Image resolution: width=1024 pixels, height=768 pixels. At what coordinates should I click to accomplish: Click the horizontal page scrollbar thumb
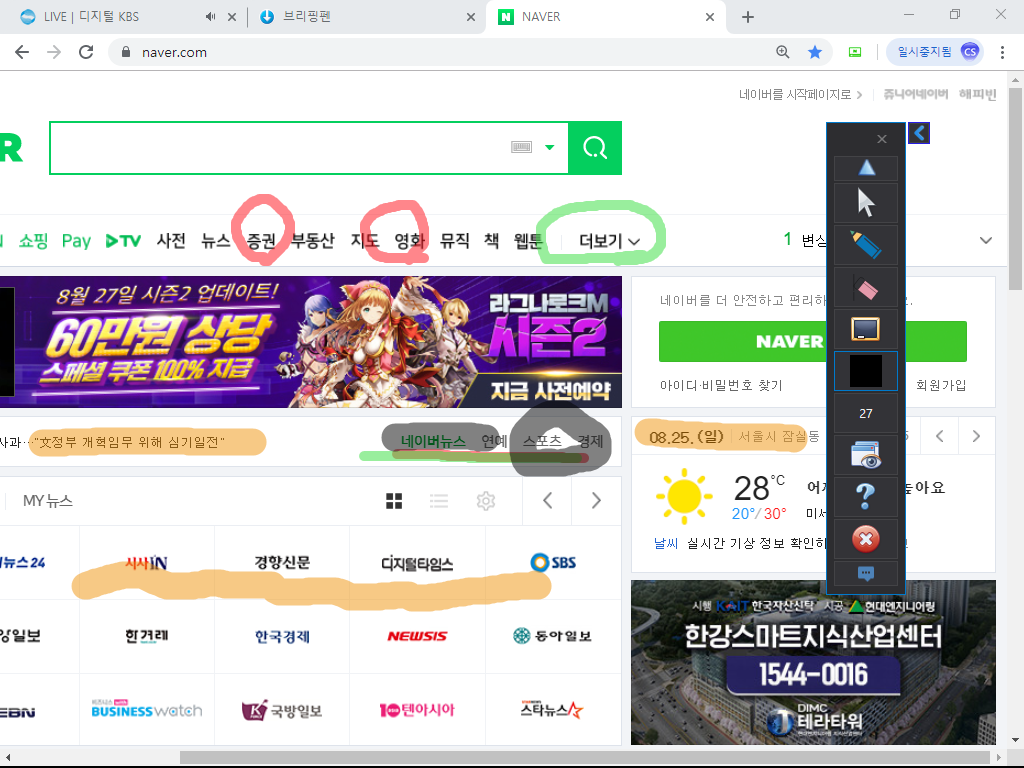pos(584,758)
